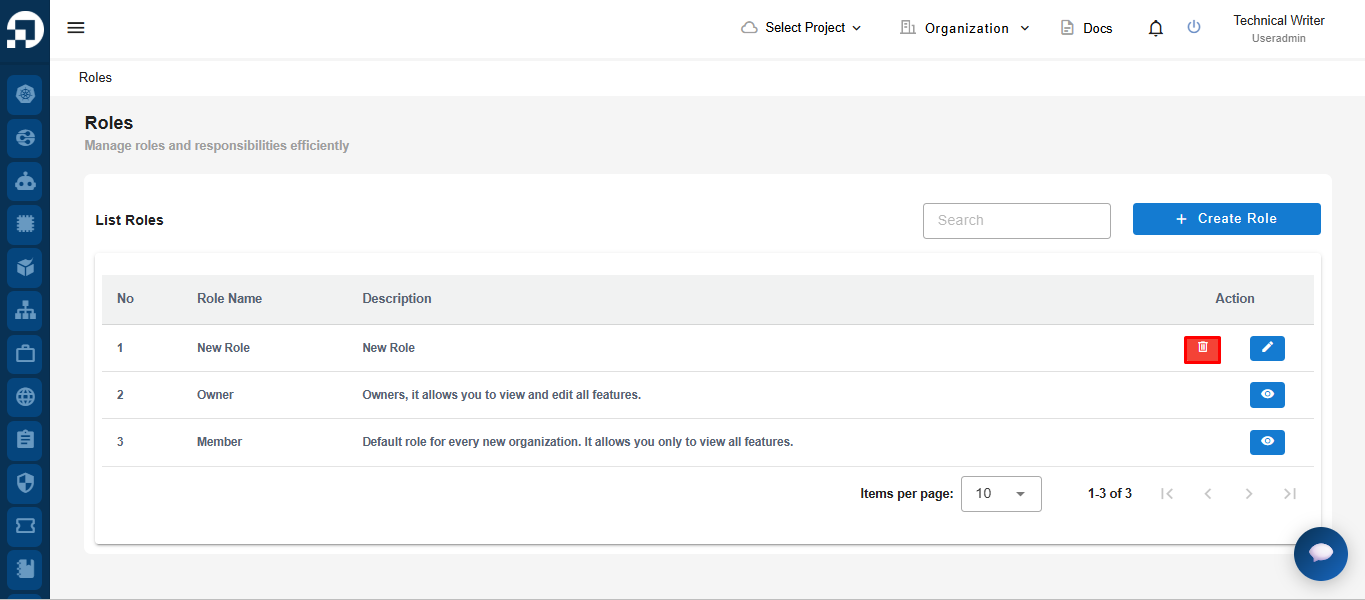Expand the Select Project dropdown
The height and width of the screenshot is (600, 1365).
tap(801, 28)
